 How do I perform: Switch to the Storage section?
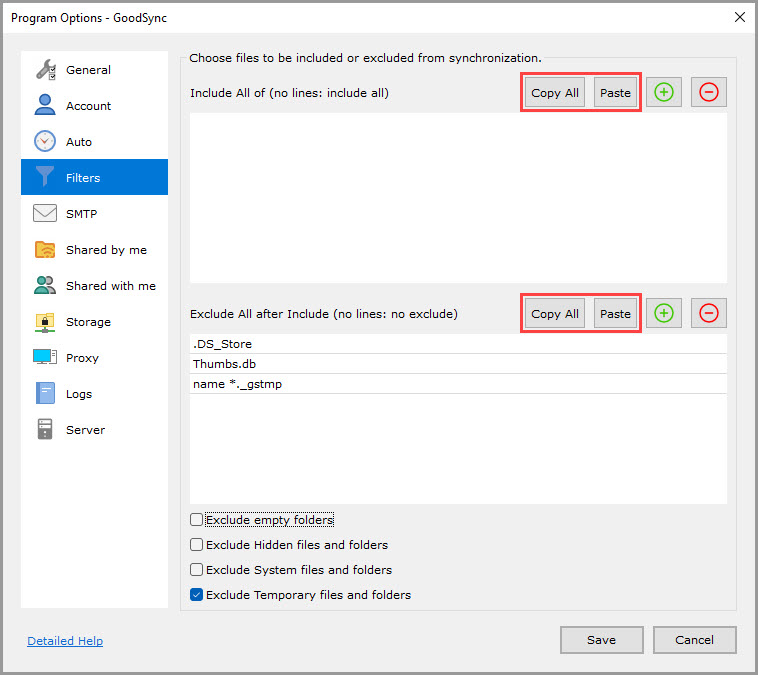[94, 322]
